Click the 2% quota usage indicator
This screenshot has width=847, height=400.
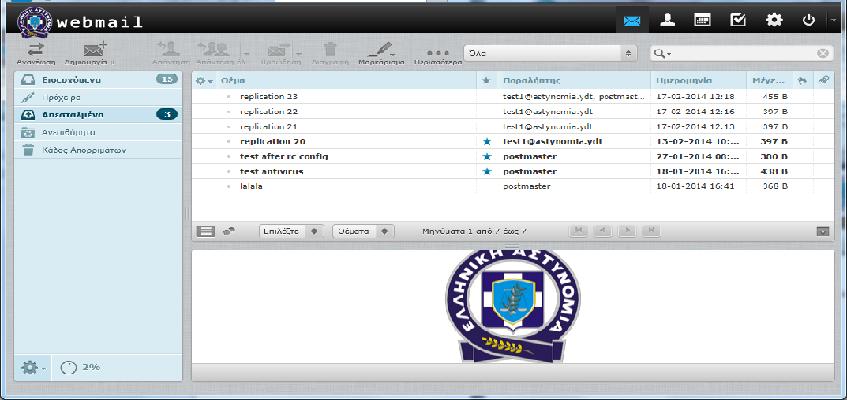click(81, 367)
